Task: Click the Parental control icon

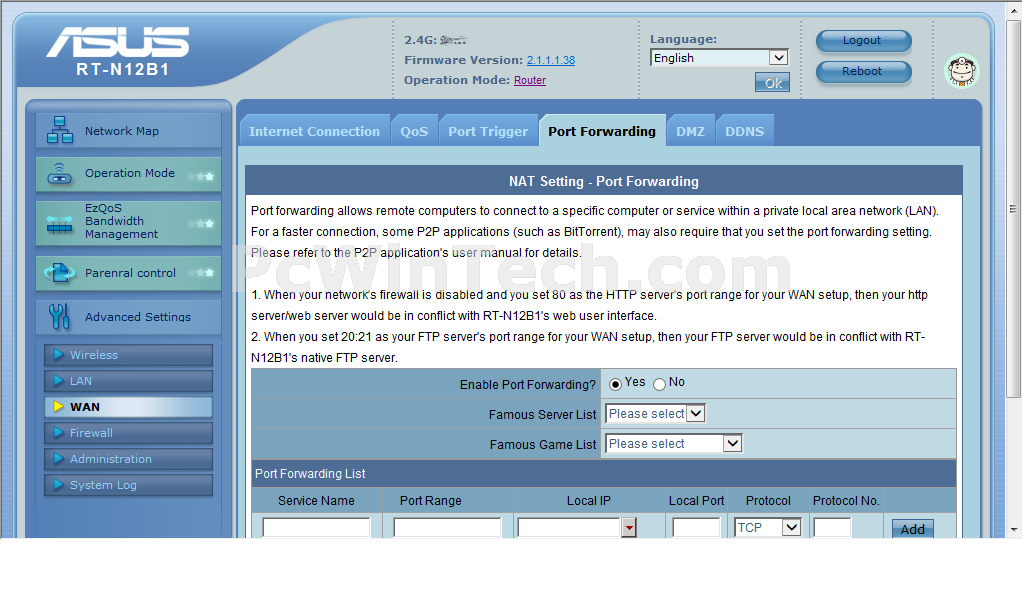Action: click(x=59, y=273)
